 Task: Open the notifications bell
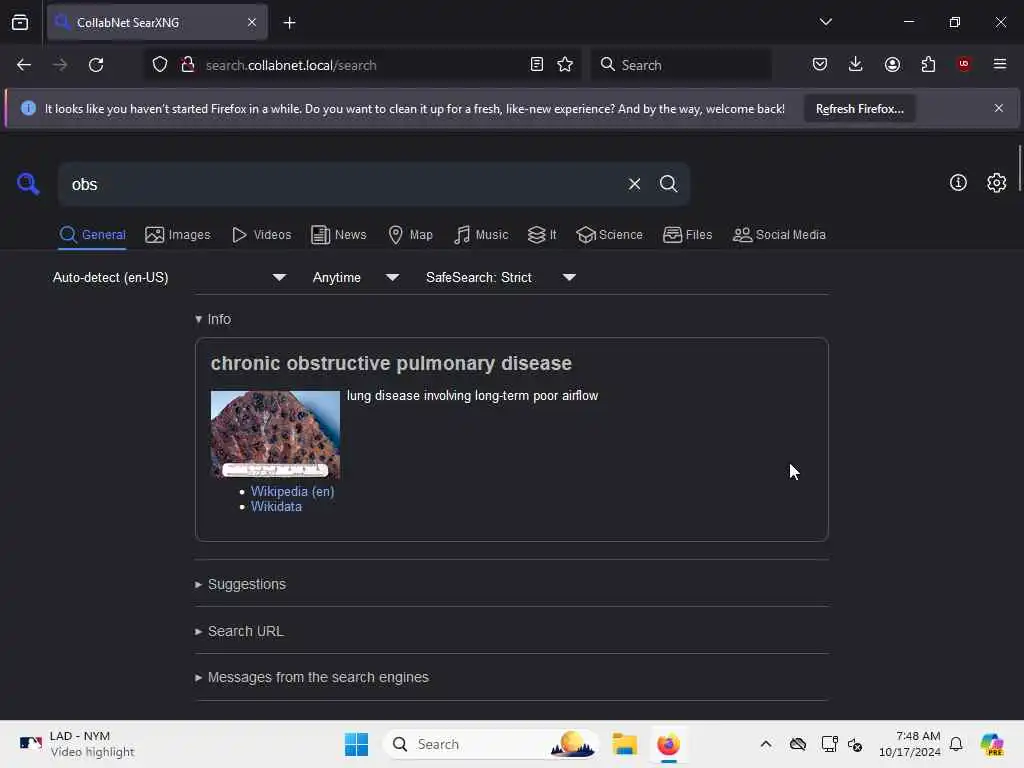tap(956, 744)
